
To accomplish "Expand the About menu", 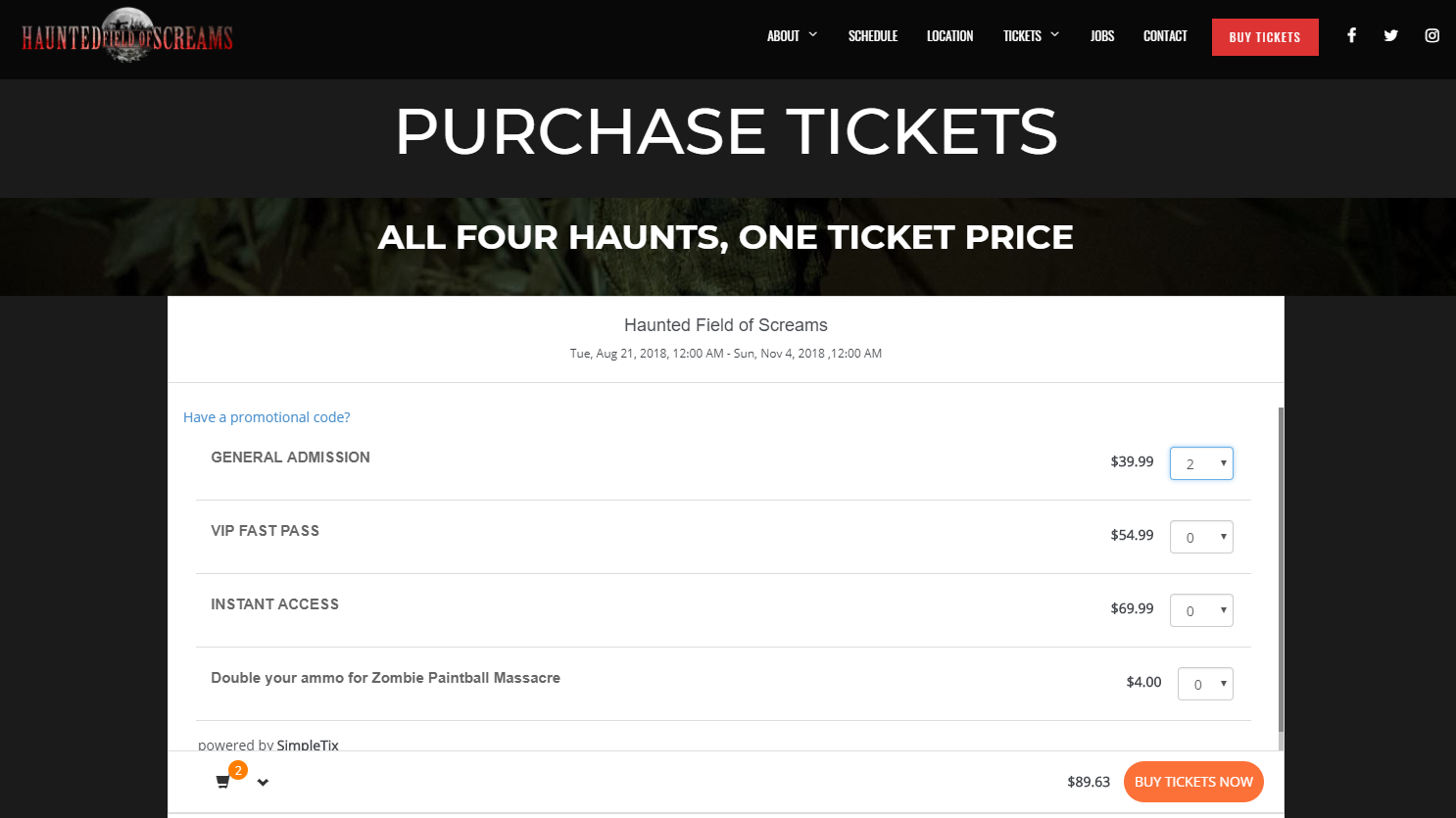I will pos(792,36).
